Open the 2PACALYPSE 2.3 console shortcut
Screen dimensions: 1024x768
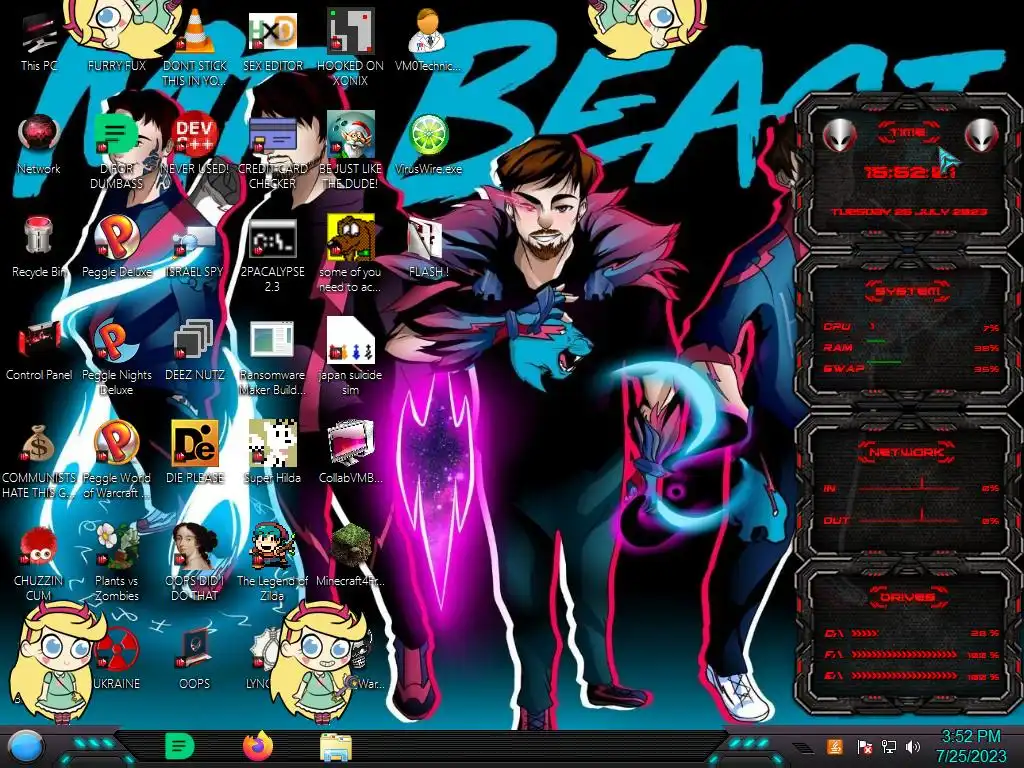tap(272, 256)
